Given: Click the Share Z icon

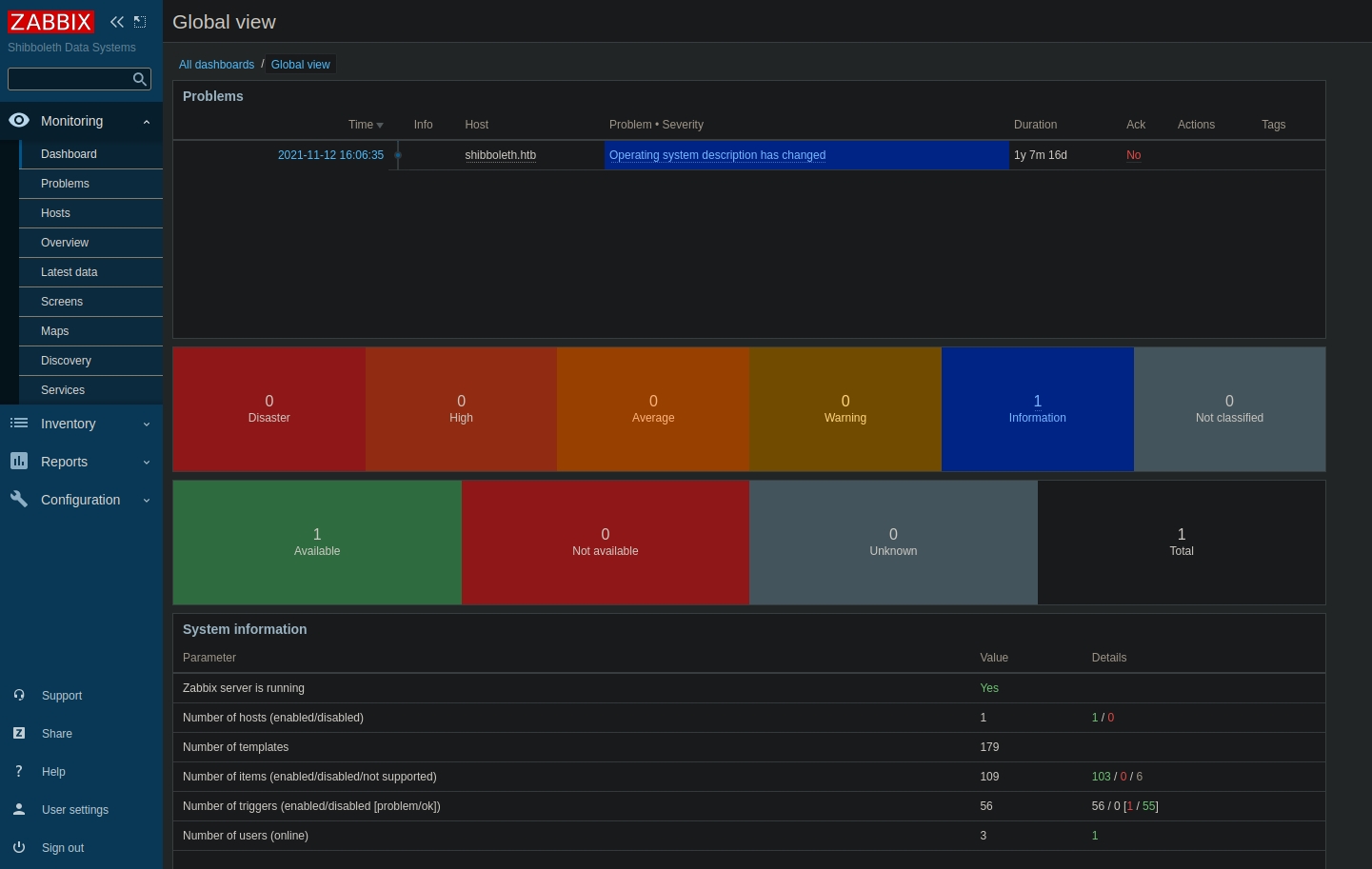Looking at the screenshot, I should [x=19, y=734].
